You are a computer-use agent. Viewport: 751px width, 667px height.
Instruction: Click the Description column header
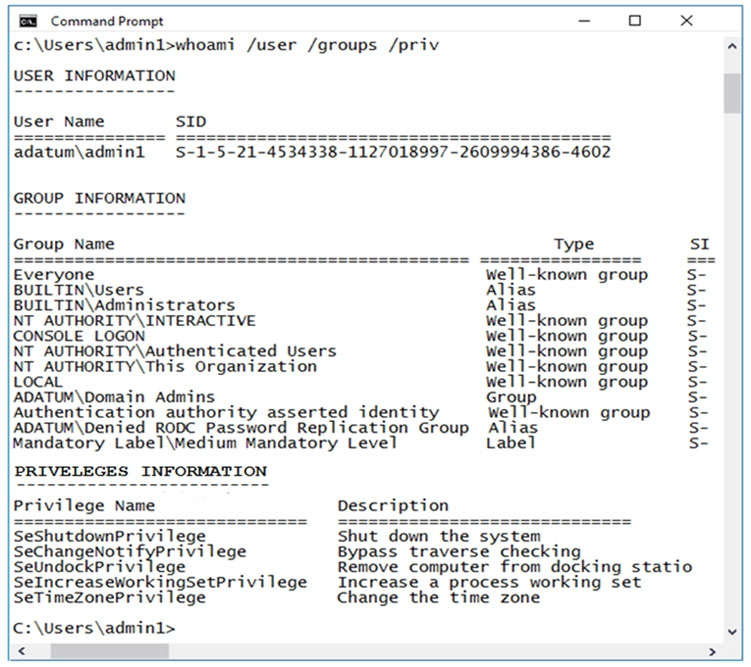[x=393, y=506]
